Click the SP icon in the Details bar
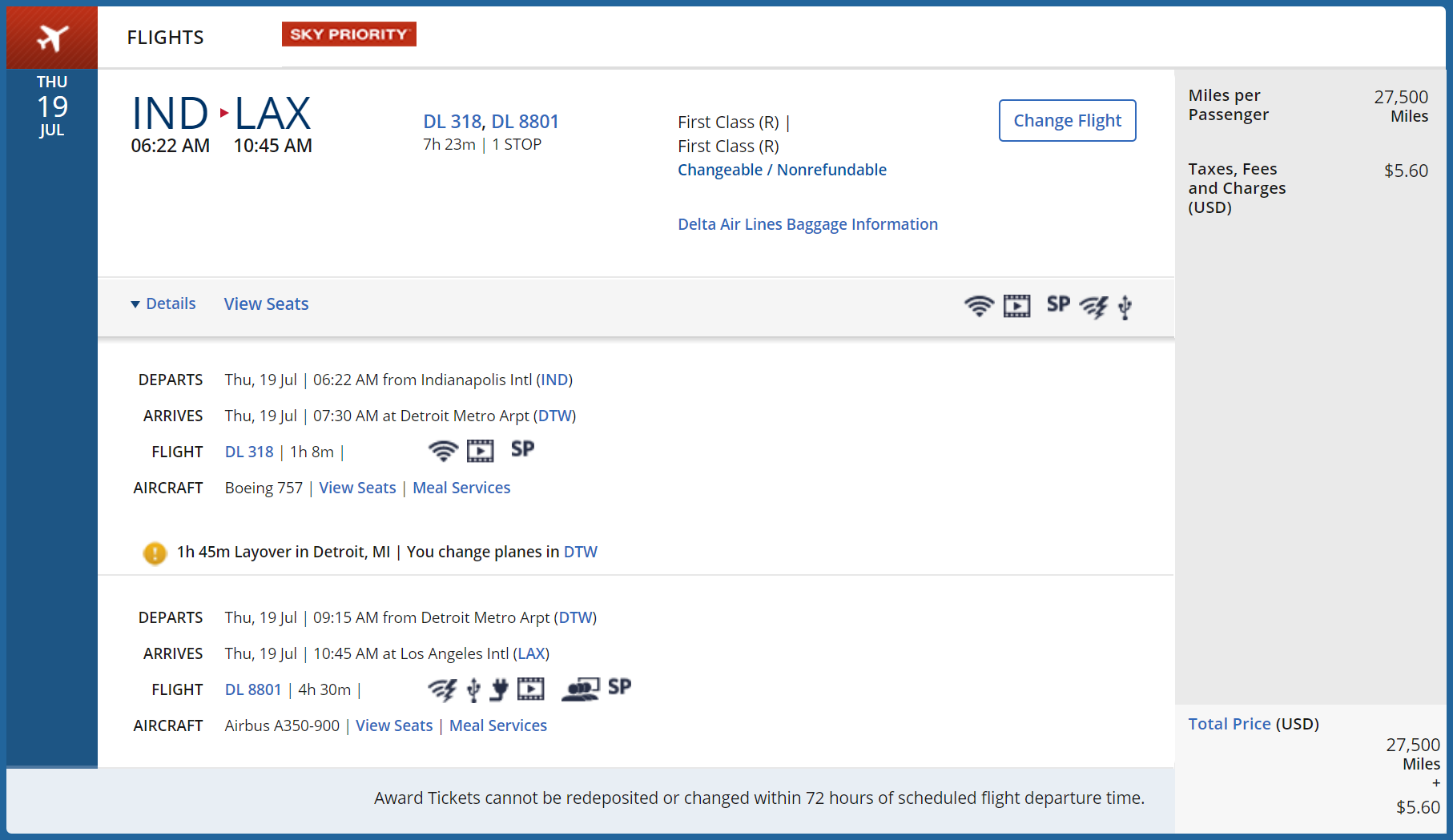The height and width of the screenshot is (840, 1453). tap(1058, 304)
